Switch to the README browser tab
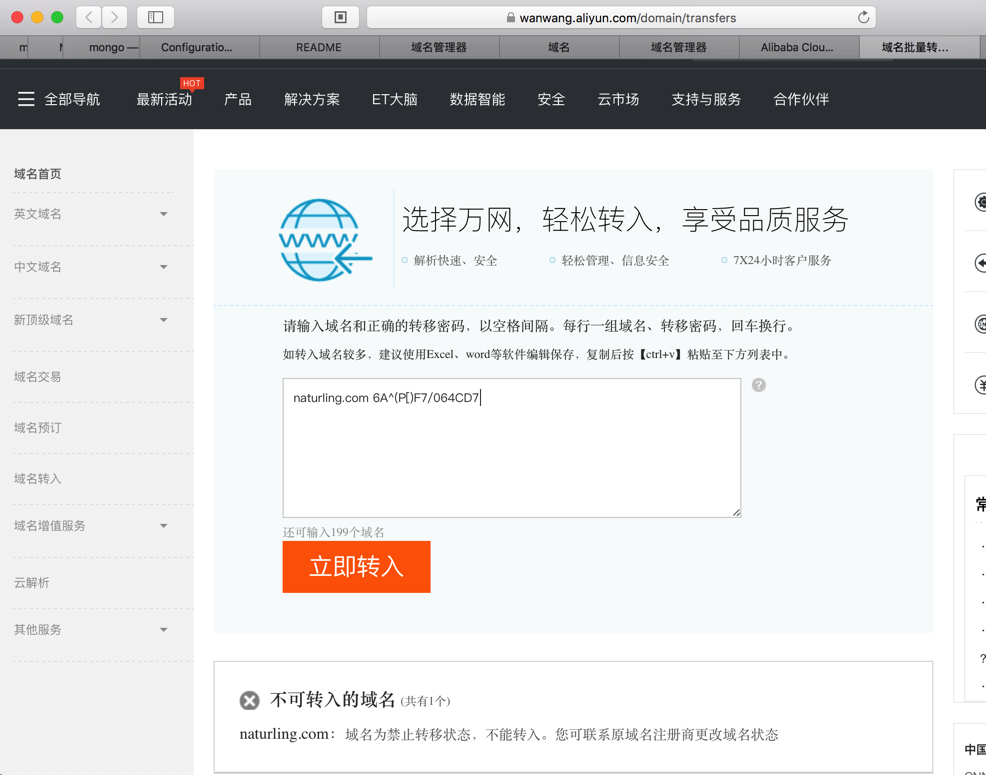This screenshot has height=775, width=986. (319, 47)
